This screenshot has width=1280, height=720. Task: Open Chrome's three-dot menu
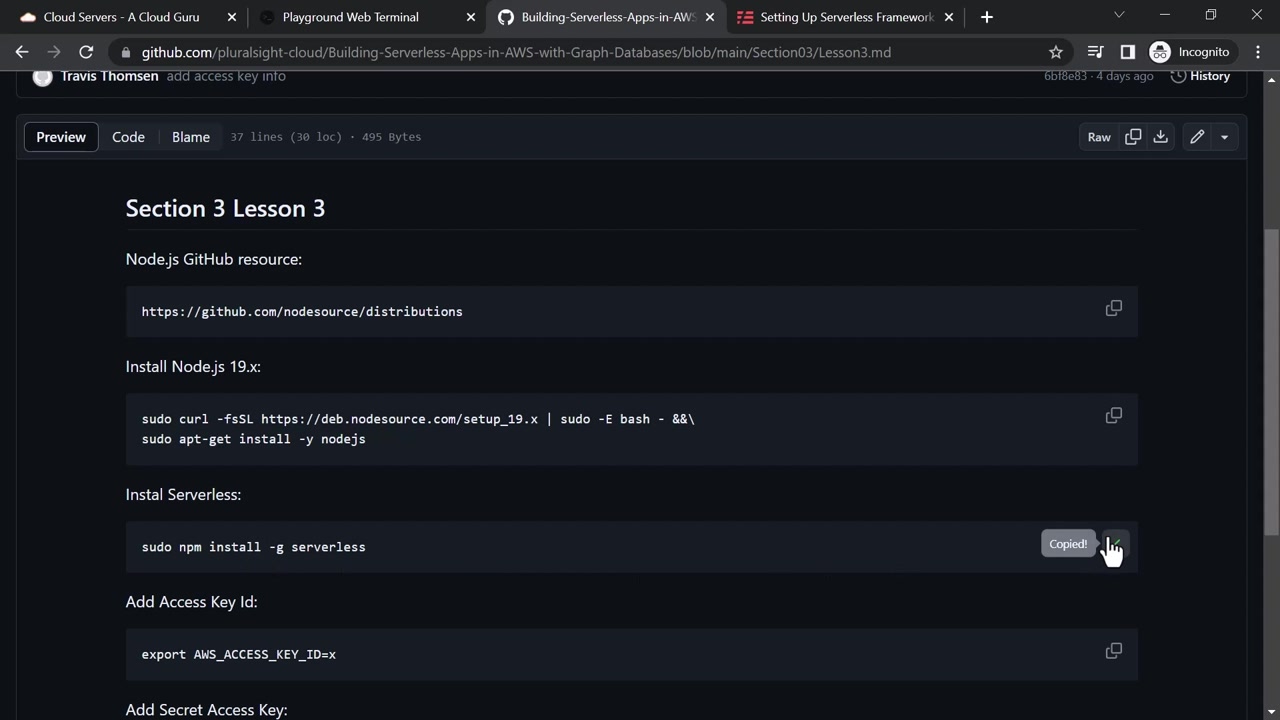[1258, 52]
